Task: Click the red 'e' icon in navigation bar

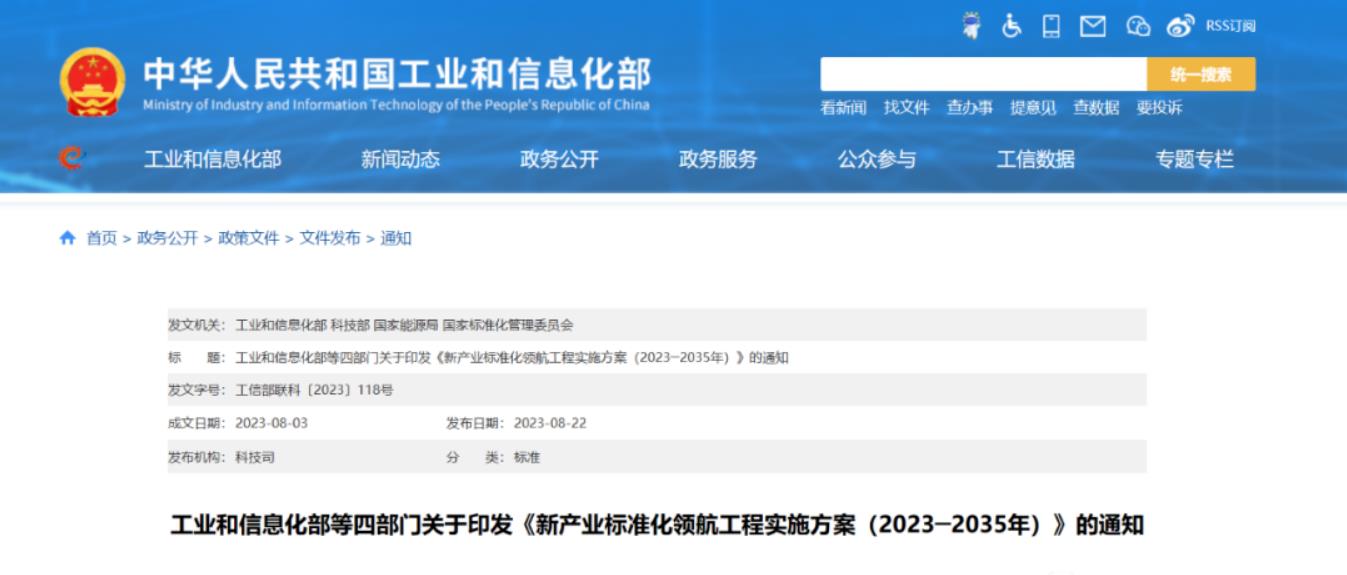Action: 72,159
